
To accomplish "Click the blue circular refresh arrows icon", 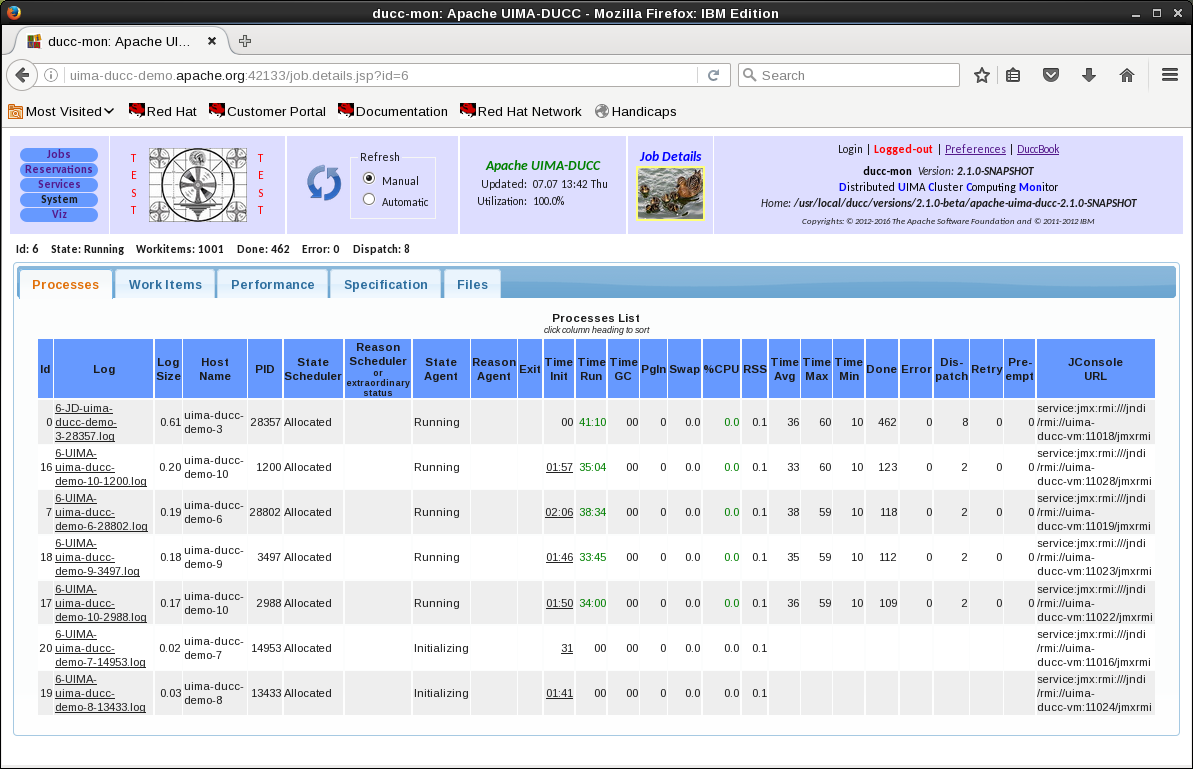I will [x=324, y=184].
